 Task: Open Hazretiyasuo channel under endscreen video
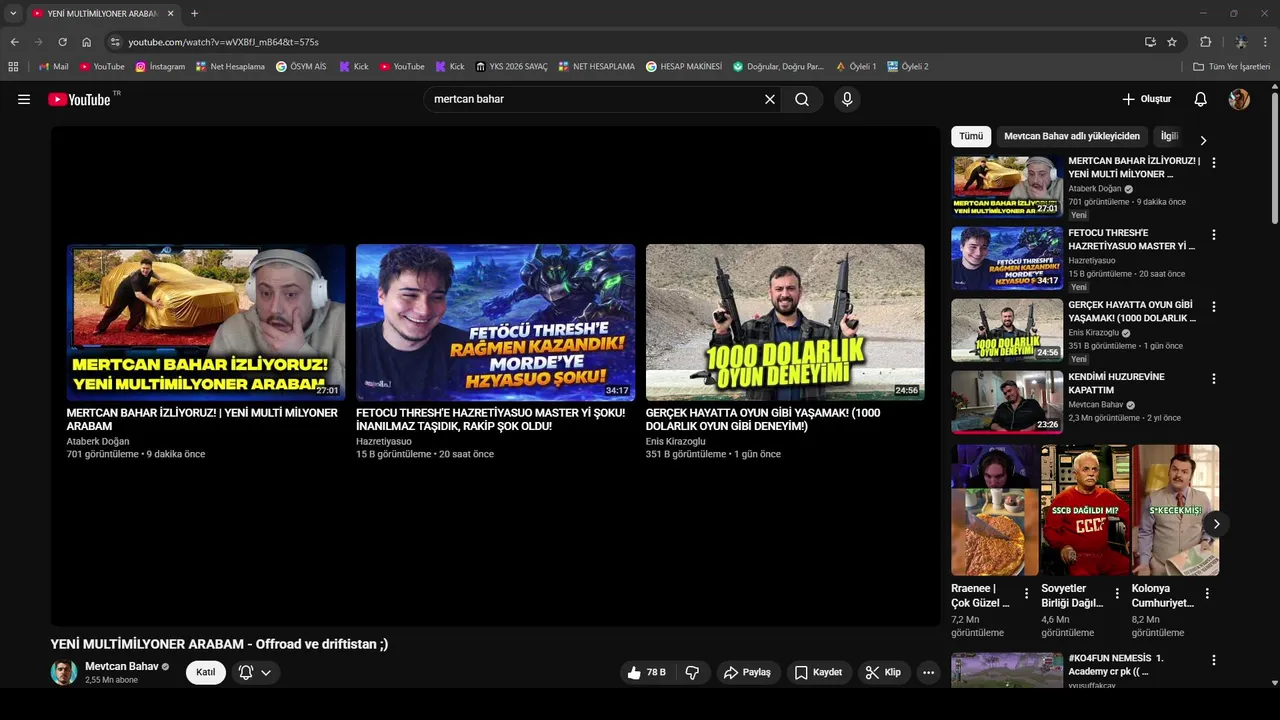click(x=384, y=441)
